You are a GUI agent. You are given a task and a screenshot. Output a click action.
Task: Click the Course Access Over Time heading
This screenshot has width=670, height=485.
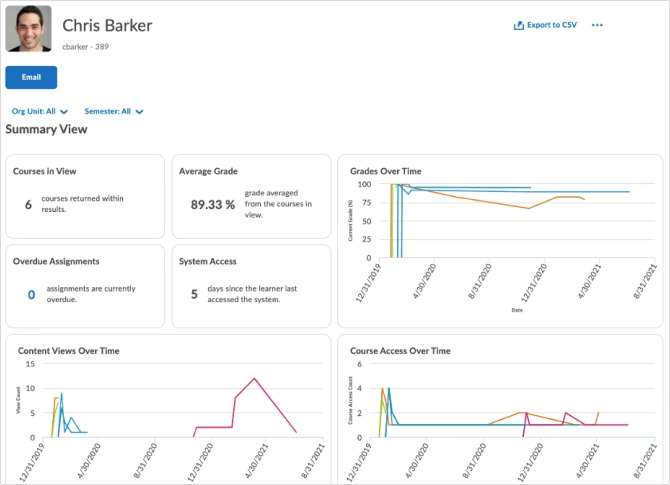coord(400,351)
